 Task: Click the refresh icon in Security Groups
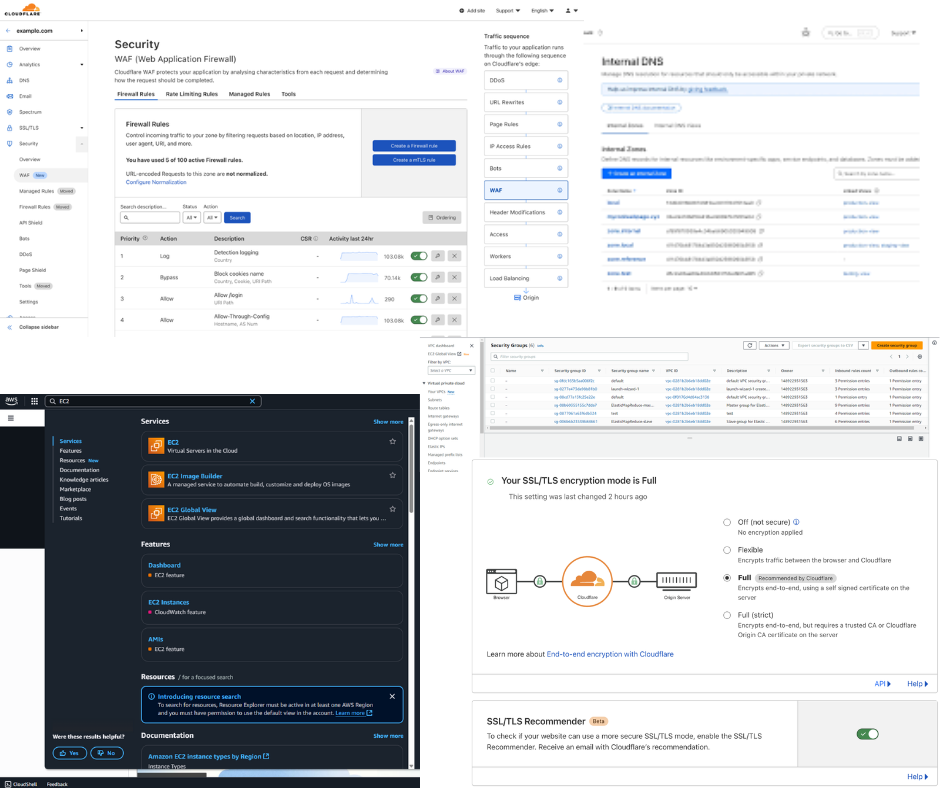750,345
